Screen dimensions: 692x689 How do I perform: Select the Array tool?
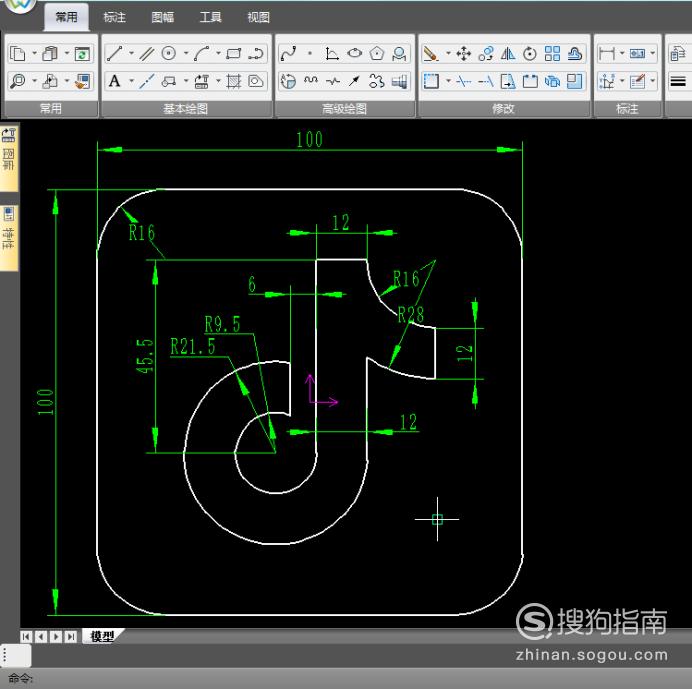[552, 54]
